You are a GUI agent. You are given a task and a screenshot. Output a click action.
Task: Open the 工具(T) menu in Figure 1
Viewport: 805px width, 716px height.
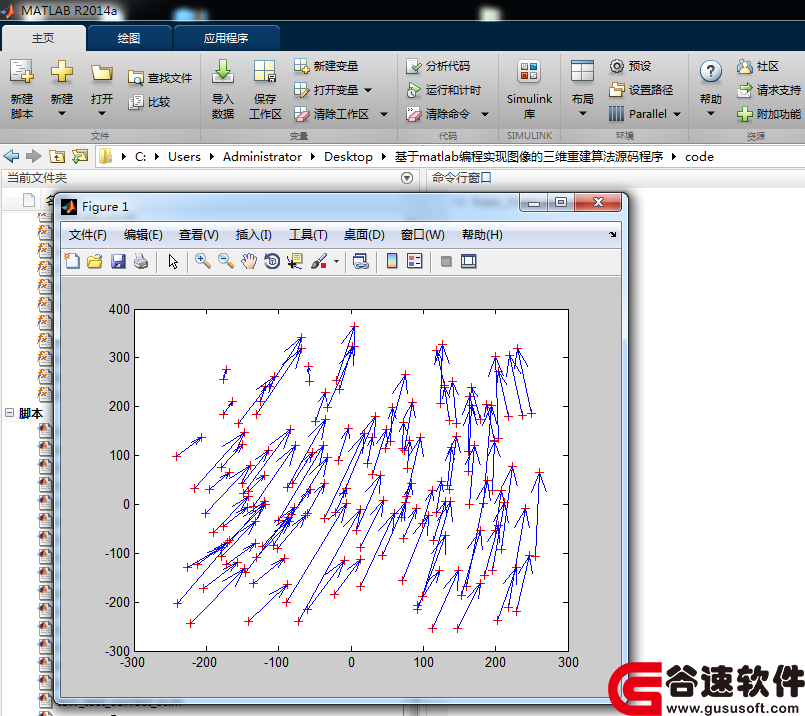tap(308, 235)
